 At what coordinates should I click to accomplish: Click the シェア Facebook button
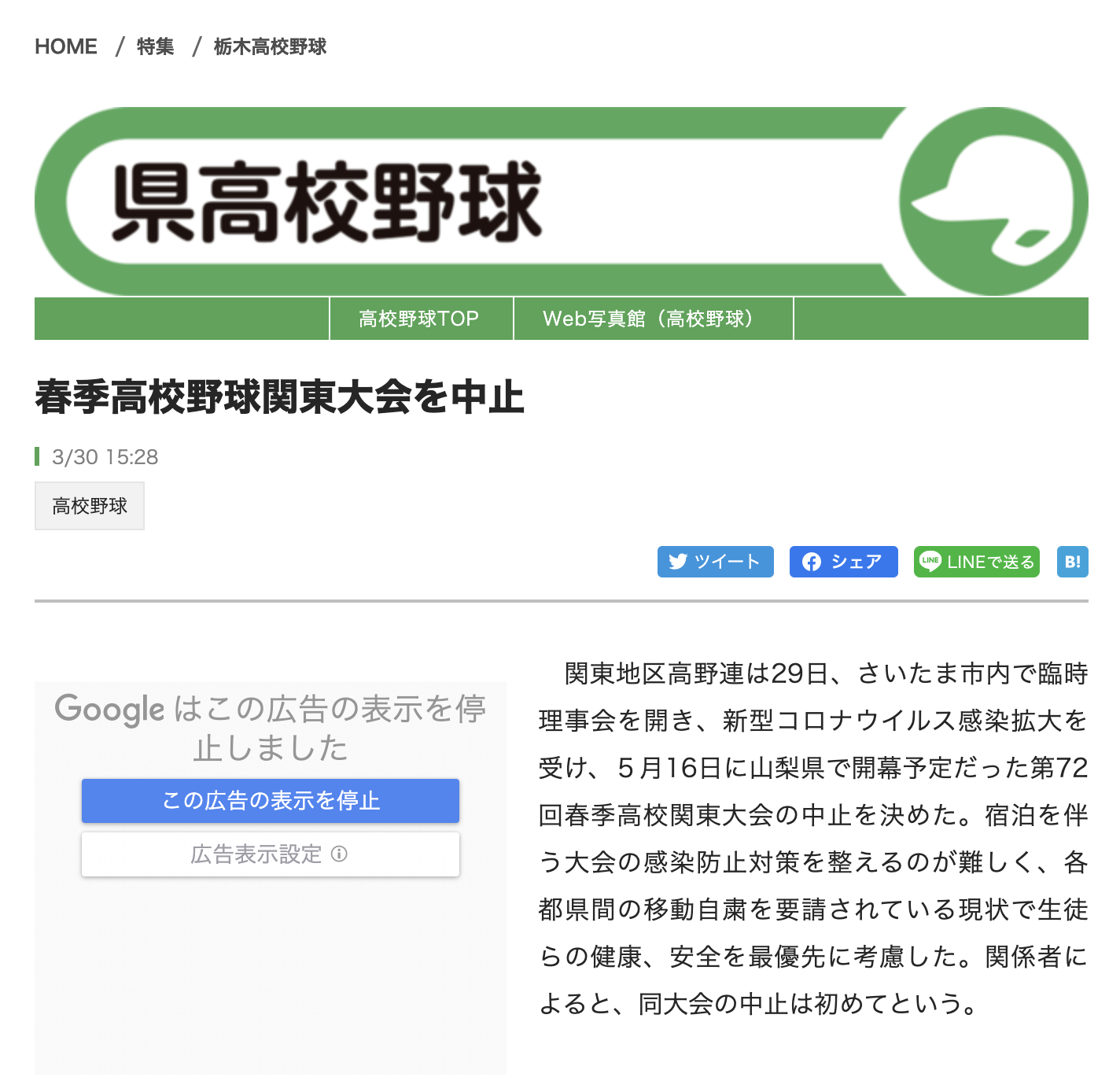tap(844, 562)
